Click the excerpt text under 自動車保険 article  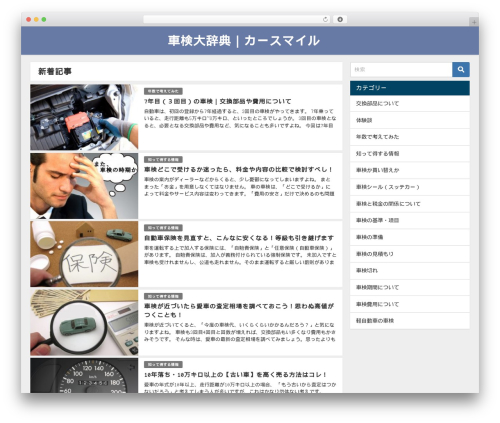[x=240, y=255]
